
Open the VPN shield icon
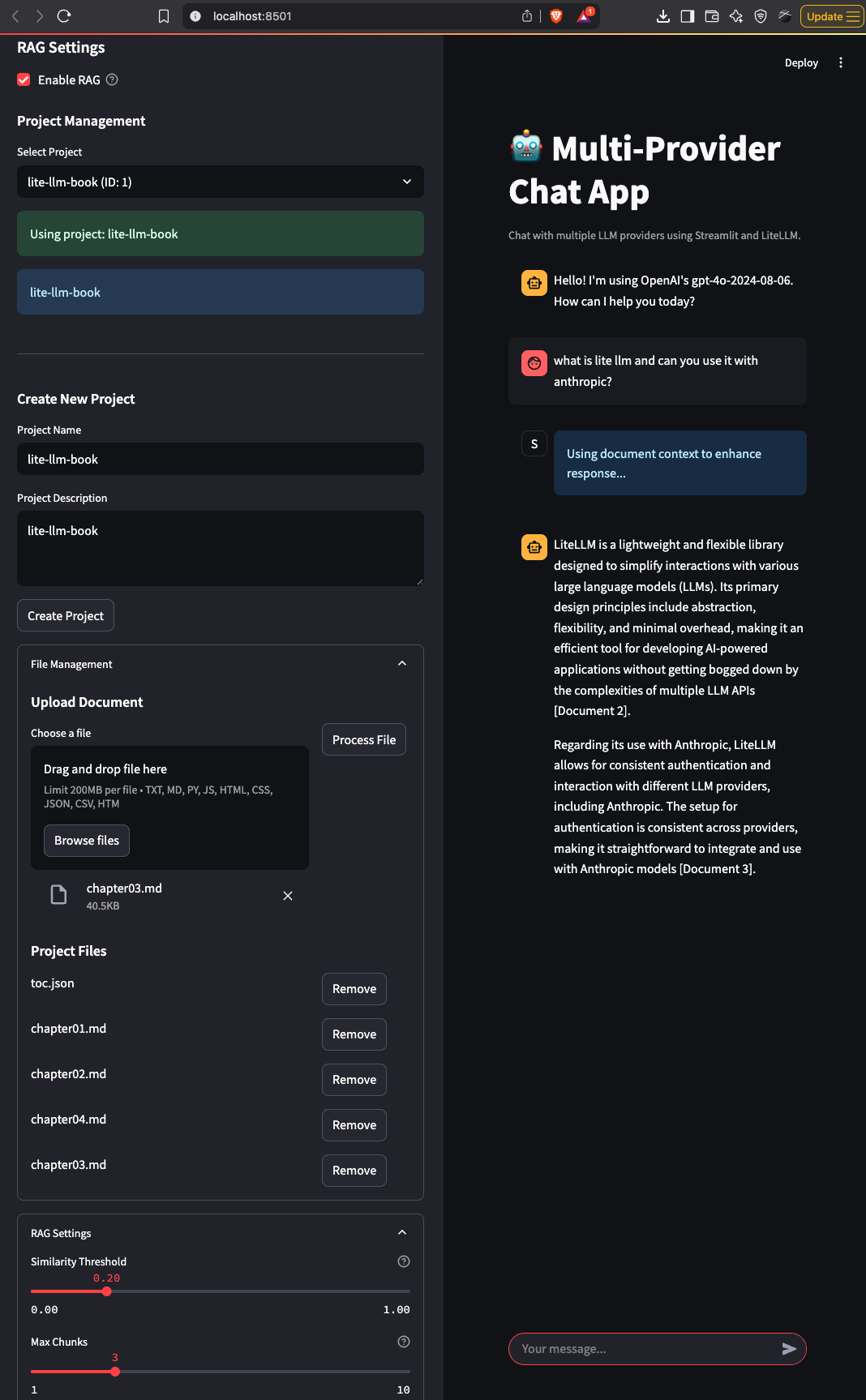[761, 16]
